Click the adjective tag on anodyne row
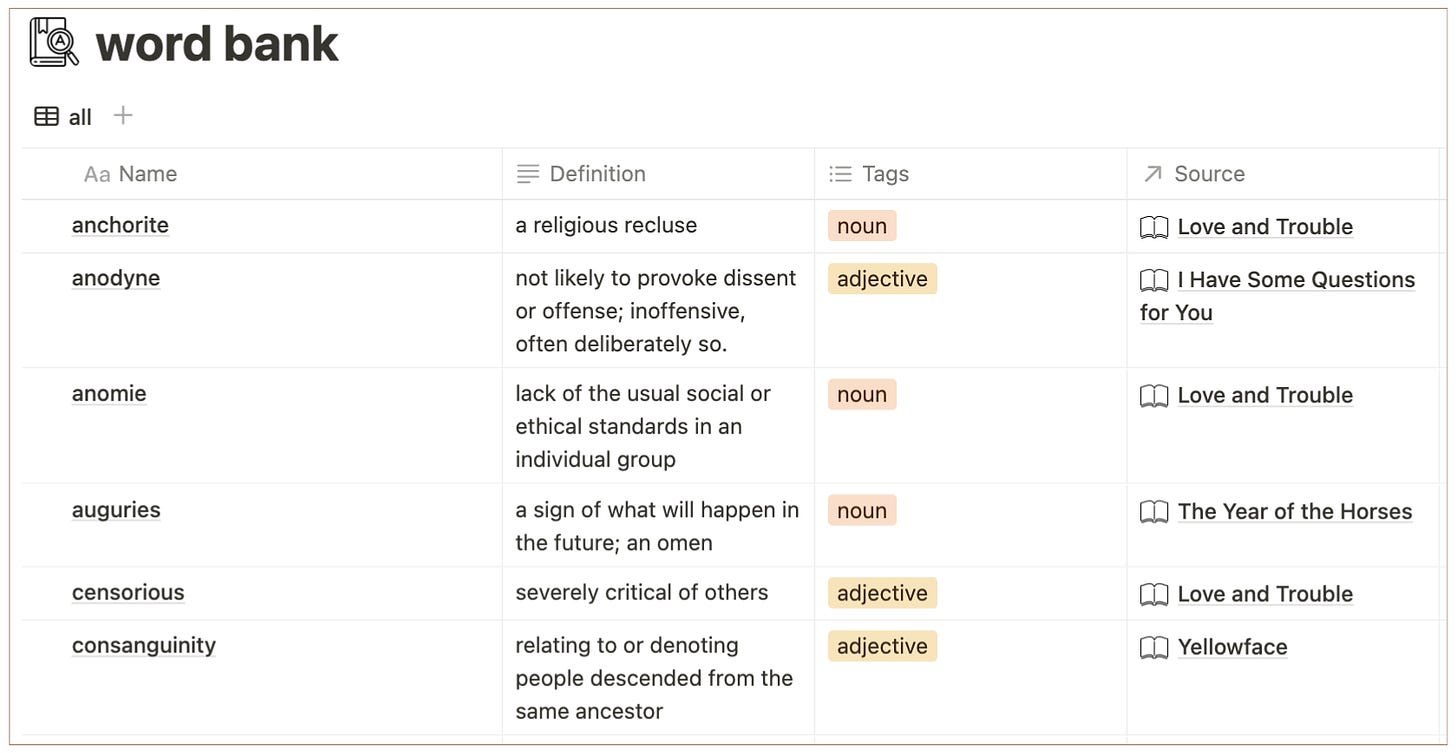 tap(882, 278)
